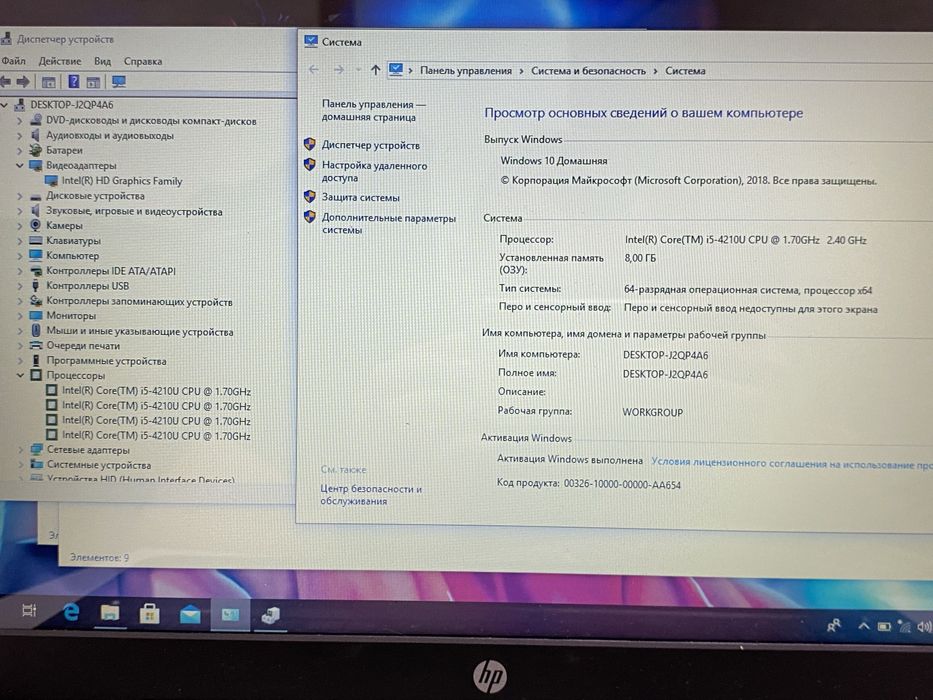933x700 pixels.
Task: Select last Intel Core i5-4210U processor entry
Action: [156, 436]
